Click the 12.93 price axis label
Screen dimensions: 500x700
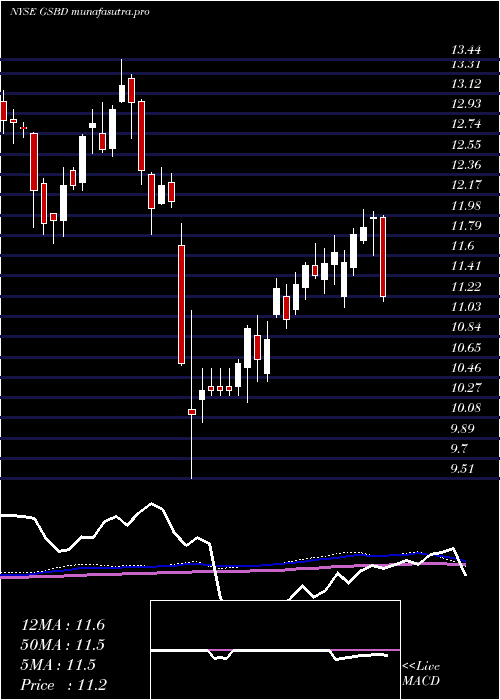(x=466, y=104)
